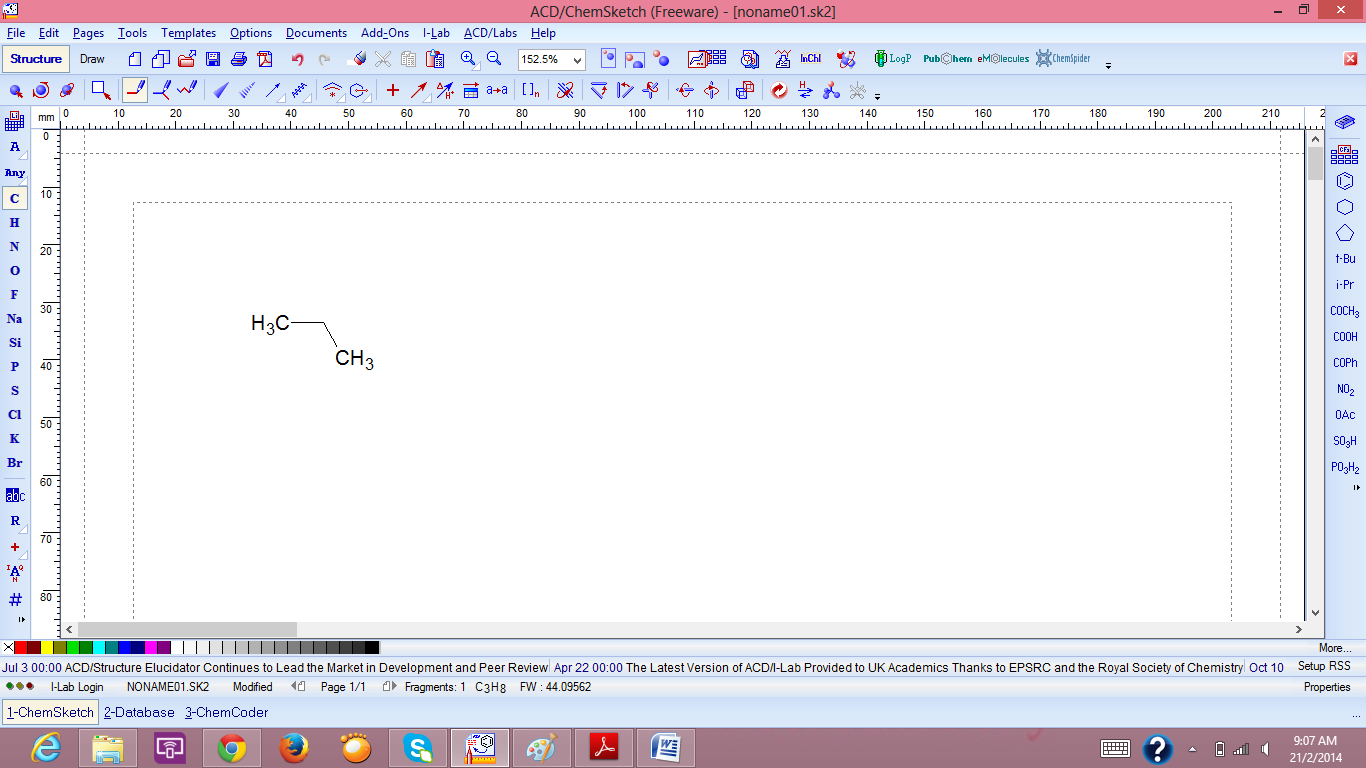
Task: Select the red color swatch
Action: click(x=20, y=648)
